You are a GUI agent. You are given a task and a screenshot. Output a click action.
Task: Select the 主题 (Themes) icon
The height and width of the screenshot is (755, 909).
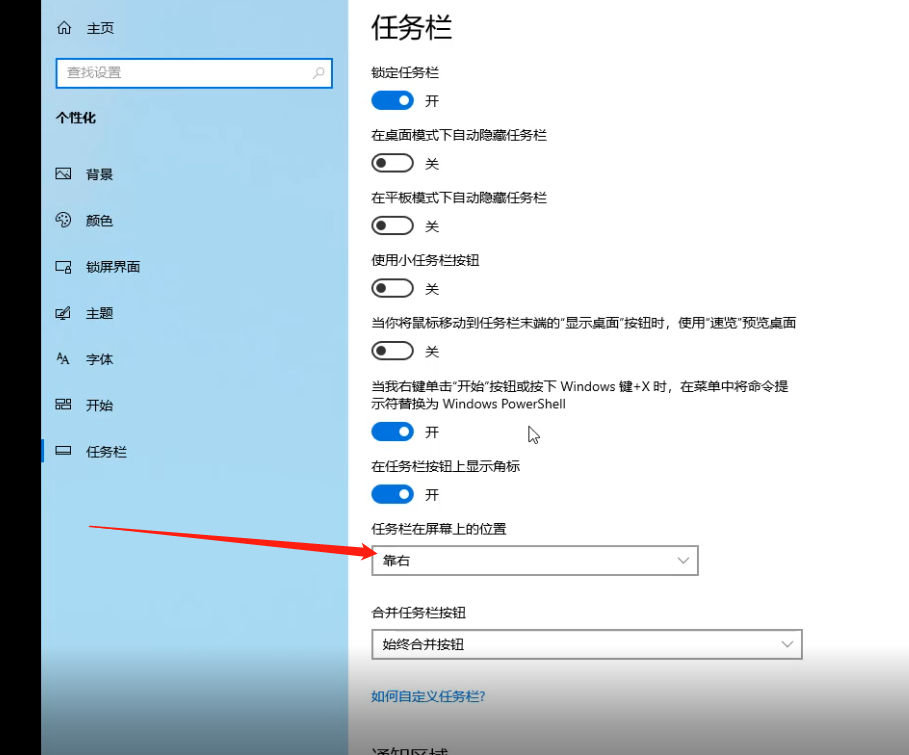(x=62, y=313)
